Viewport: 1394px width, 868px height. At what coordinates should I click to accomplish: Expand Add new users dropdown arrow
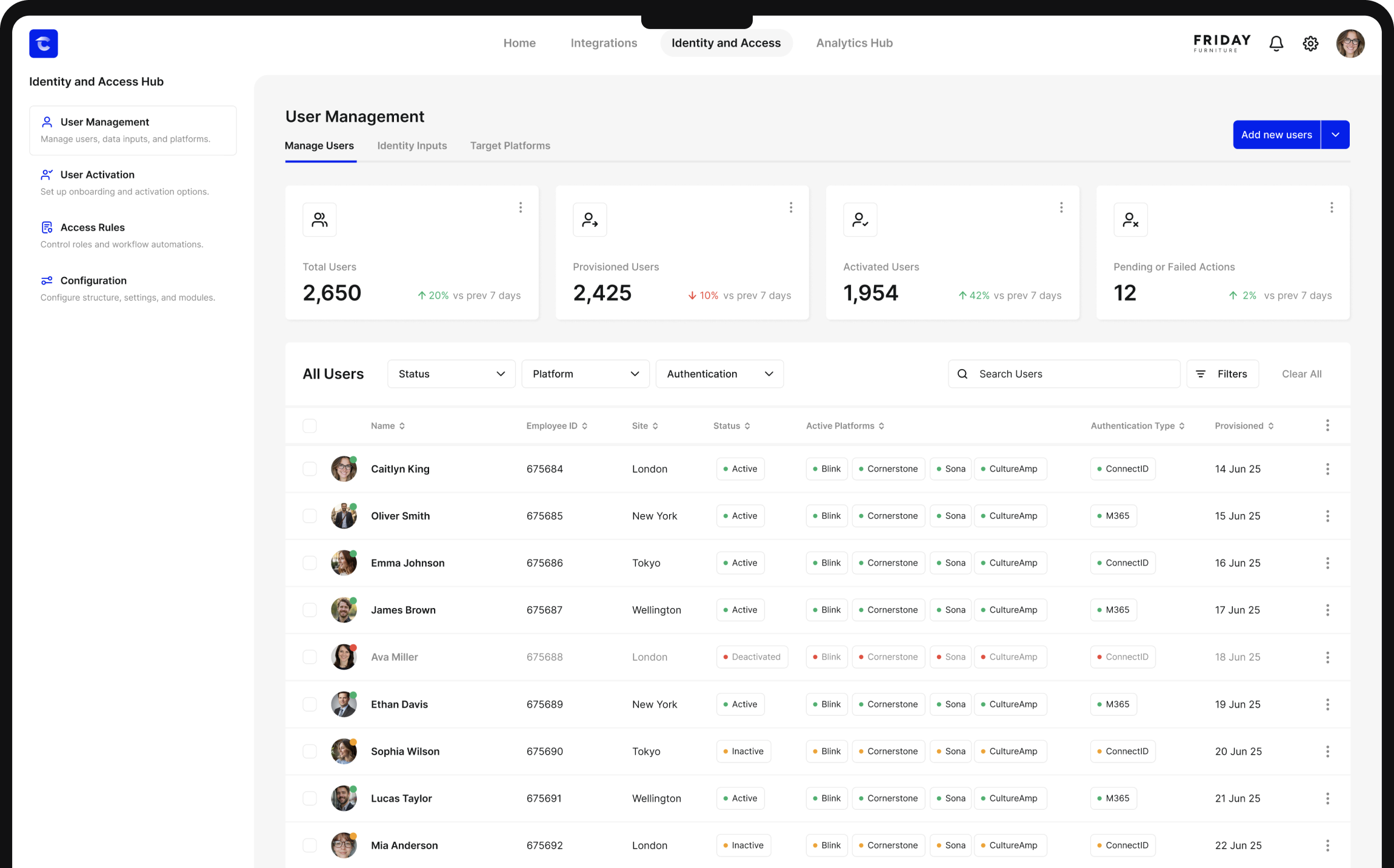click(x=1335, y=135)
